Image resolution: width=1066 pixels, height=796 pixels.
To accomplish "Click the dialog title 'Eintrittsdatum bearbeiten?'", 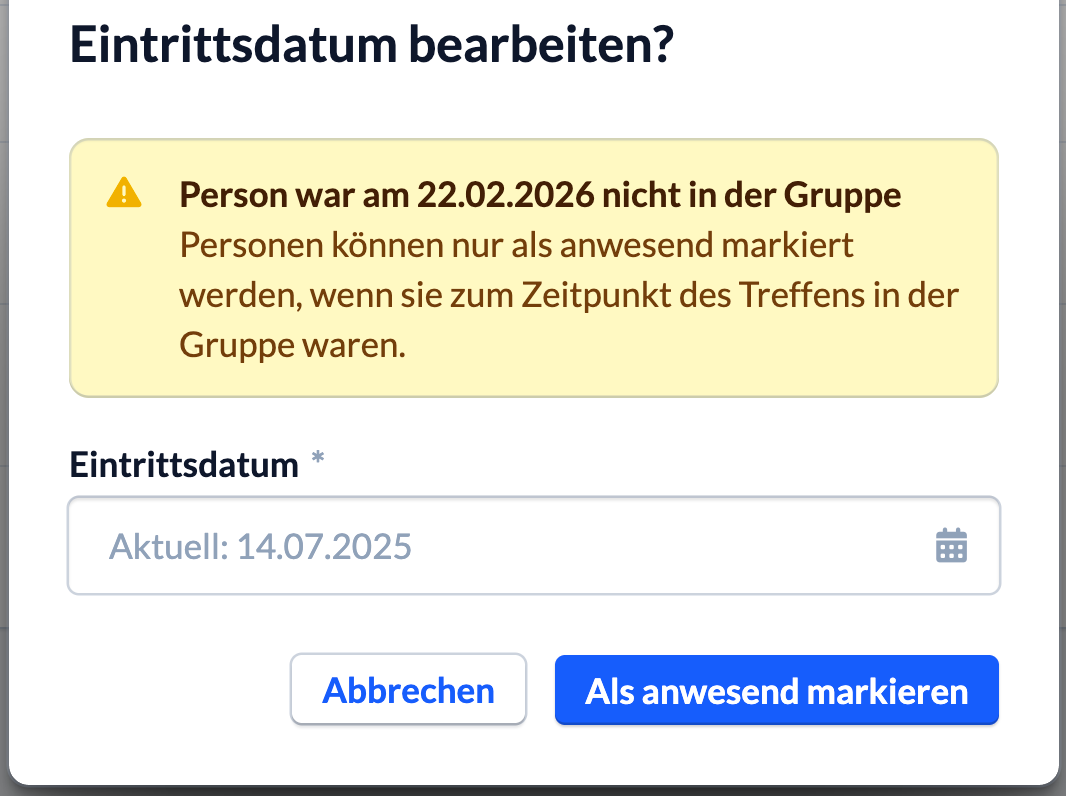I will 371,46.
